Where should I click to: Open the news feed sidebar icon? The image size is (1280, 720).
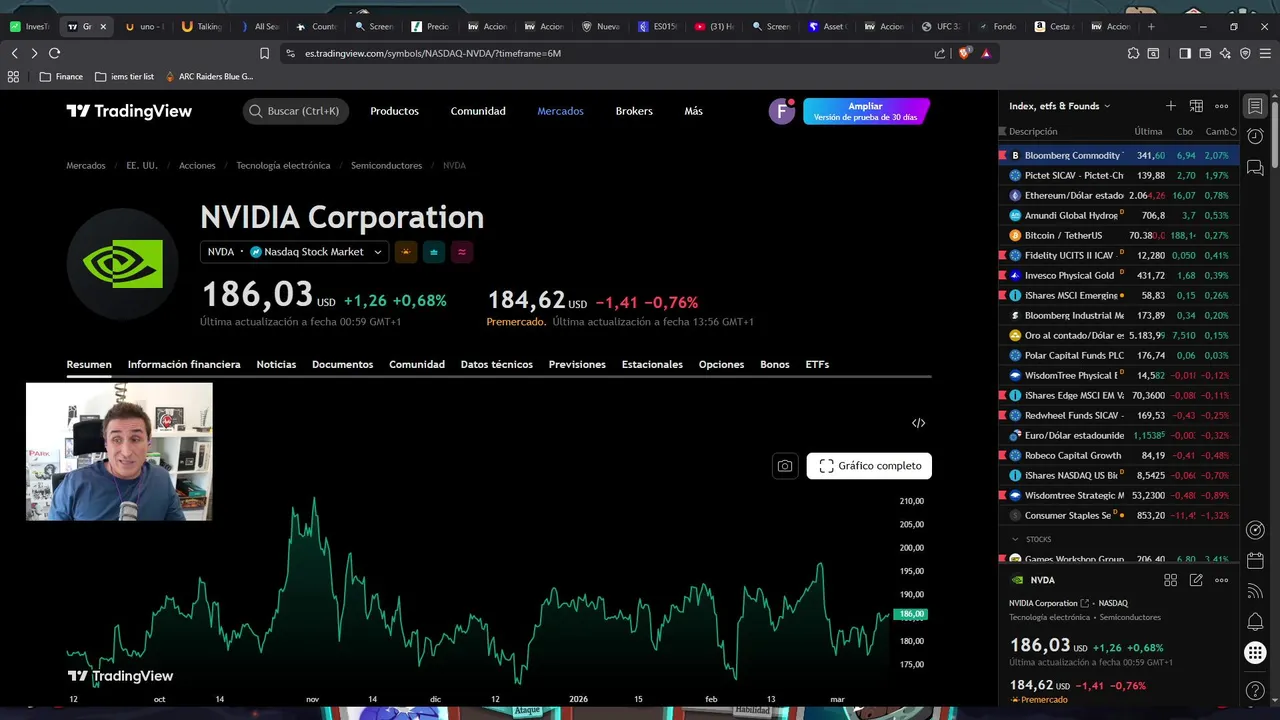coord(1255,592)
